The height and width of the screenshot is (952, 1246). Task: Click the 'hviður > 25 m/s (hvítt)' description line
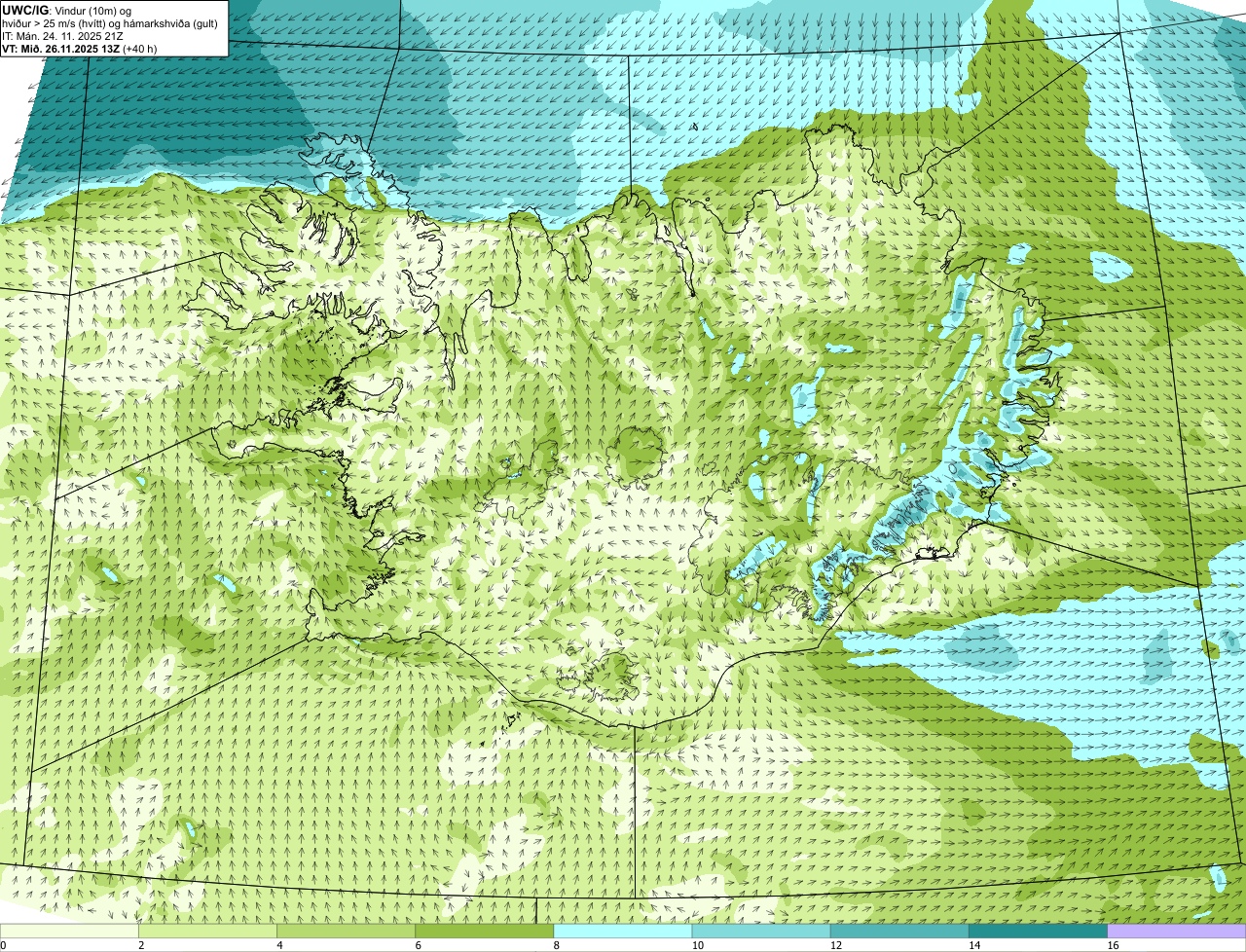(110, 23)
